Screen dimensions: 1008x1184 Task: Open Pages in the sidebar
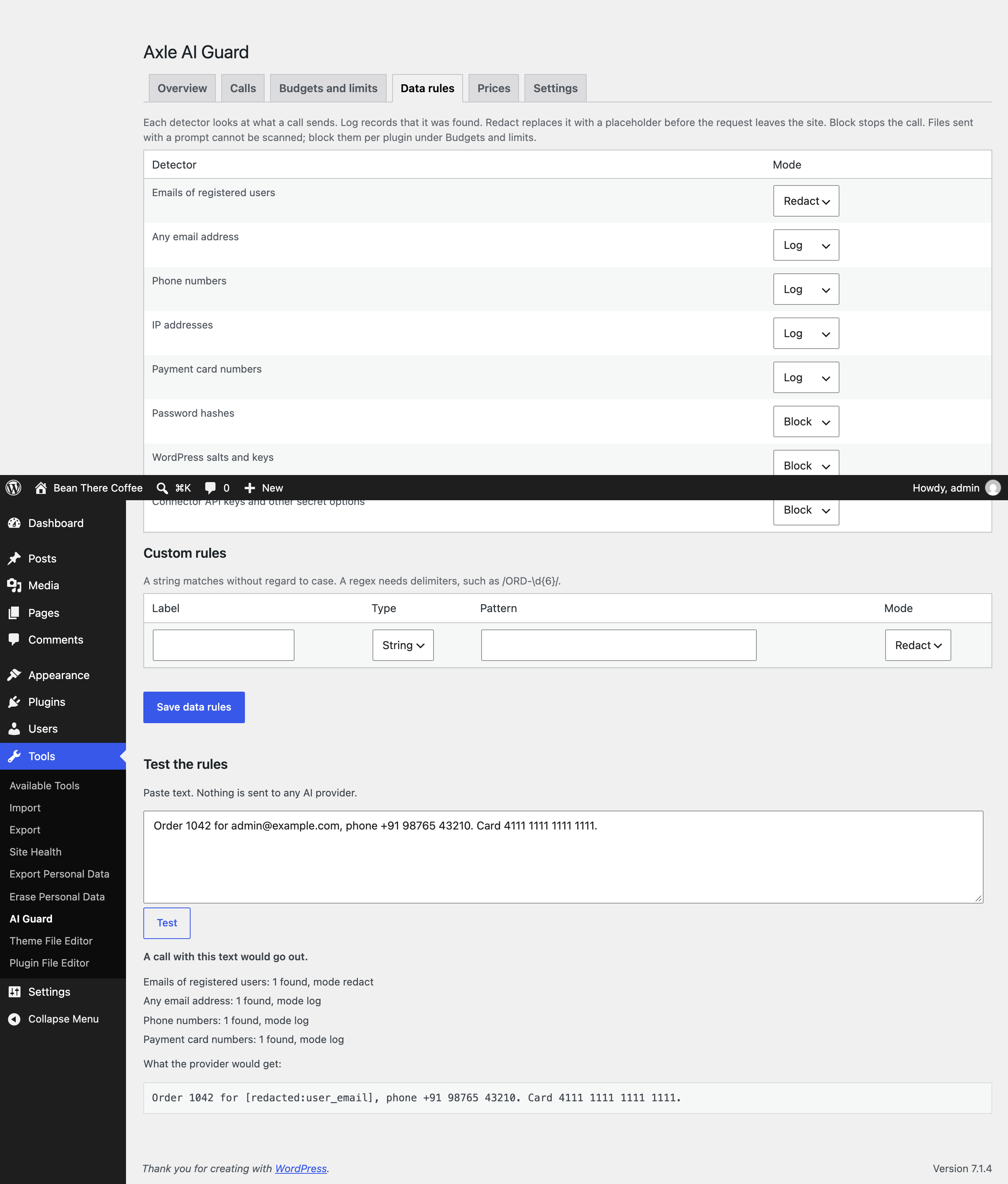pyautogui.click(x=63, y=612)
